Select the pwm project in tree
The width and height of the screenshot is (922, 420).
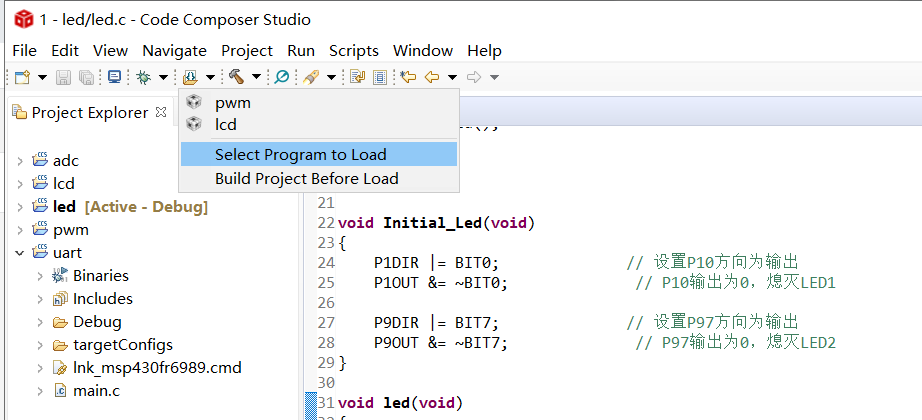coord(71,229)
